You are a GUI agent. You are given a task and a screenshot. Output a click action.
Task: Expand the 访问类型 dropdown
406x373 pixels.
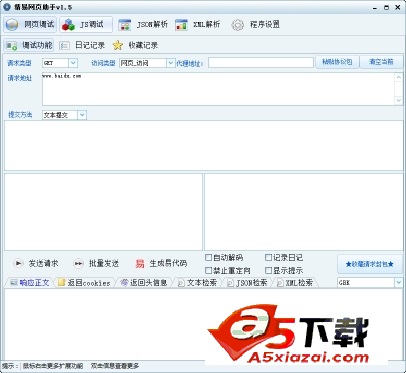coord(170,63)
